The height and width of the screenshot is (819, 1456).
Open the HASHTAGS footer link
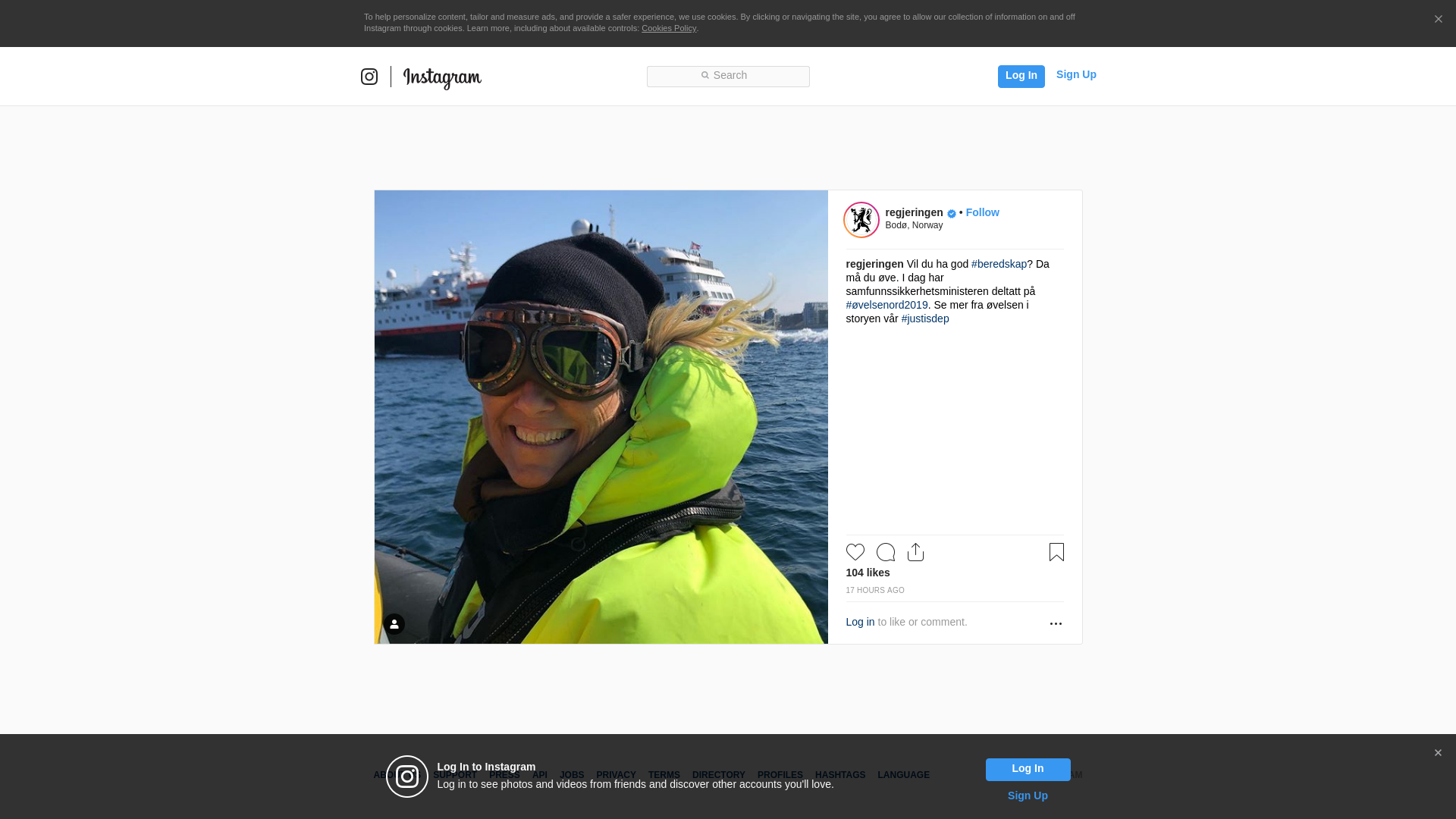tap(839, 775)
